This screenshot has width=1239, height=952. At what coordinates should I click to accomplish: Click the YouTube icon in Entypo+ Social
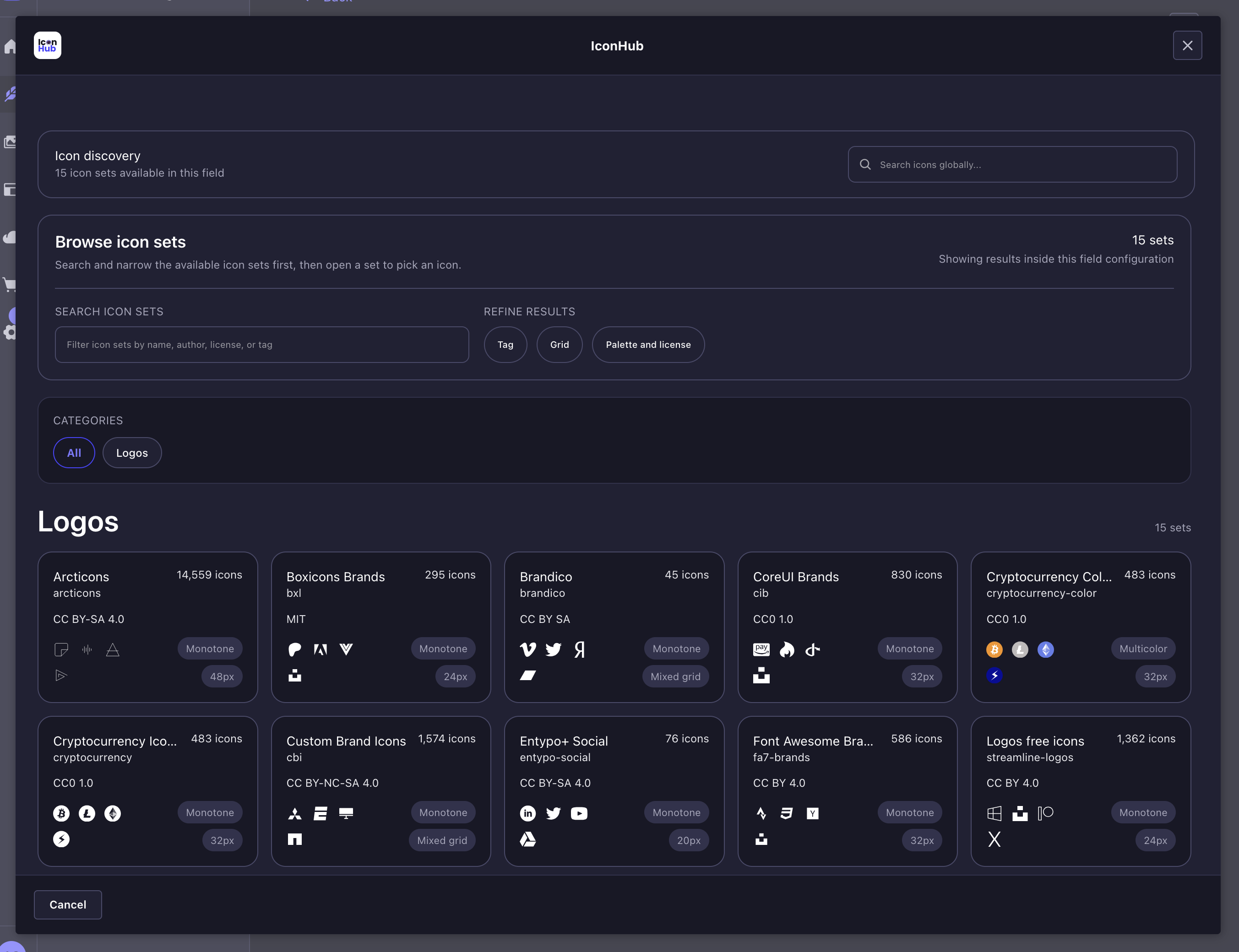[579, 814]
